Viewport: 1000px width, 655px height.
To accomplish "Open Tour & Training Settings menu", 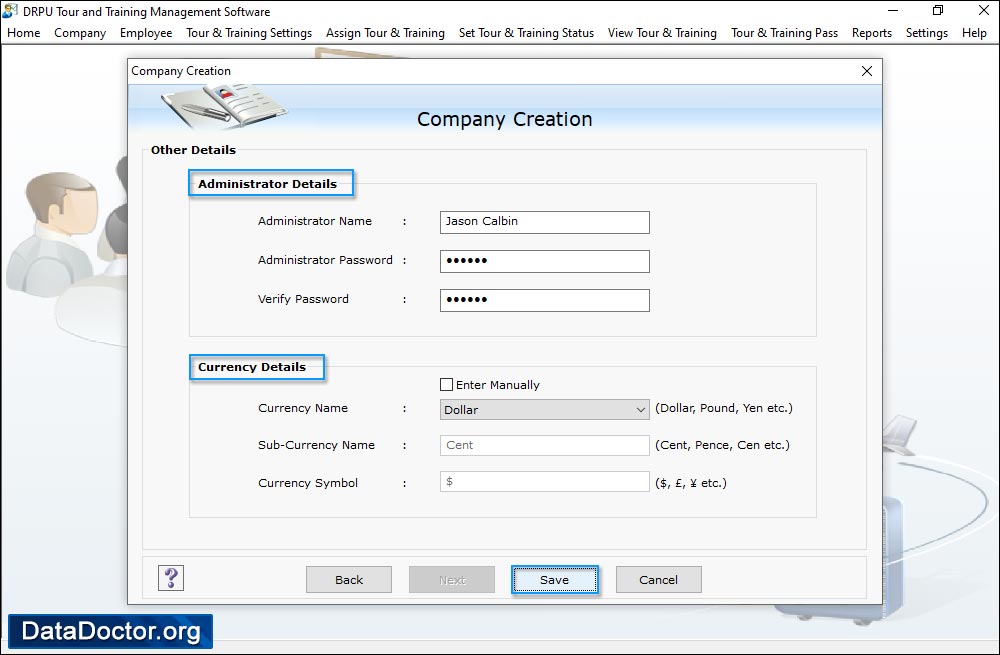I will 249,33.
